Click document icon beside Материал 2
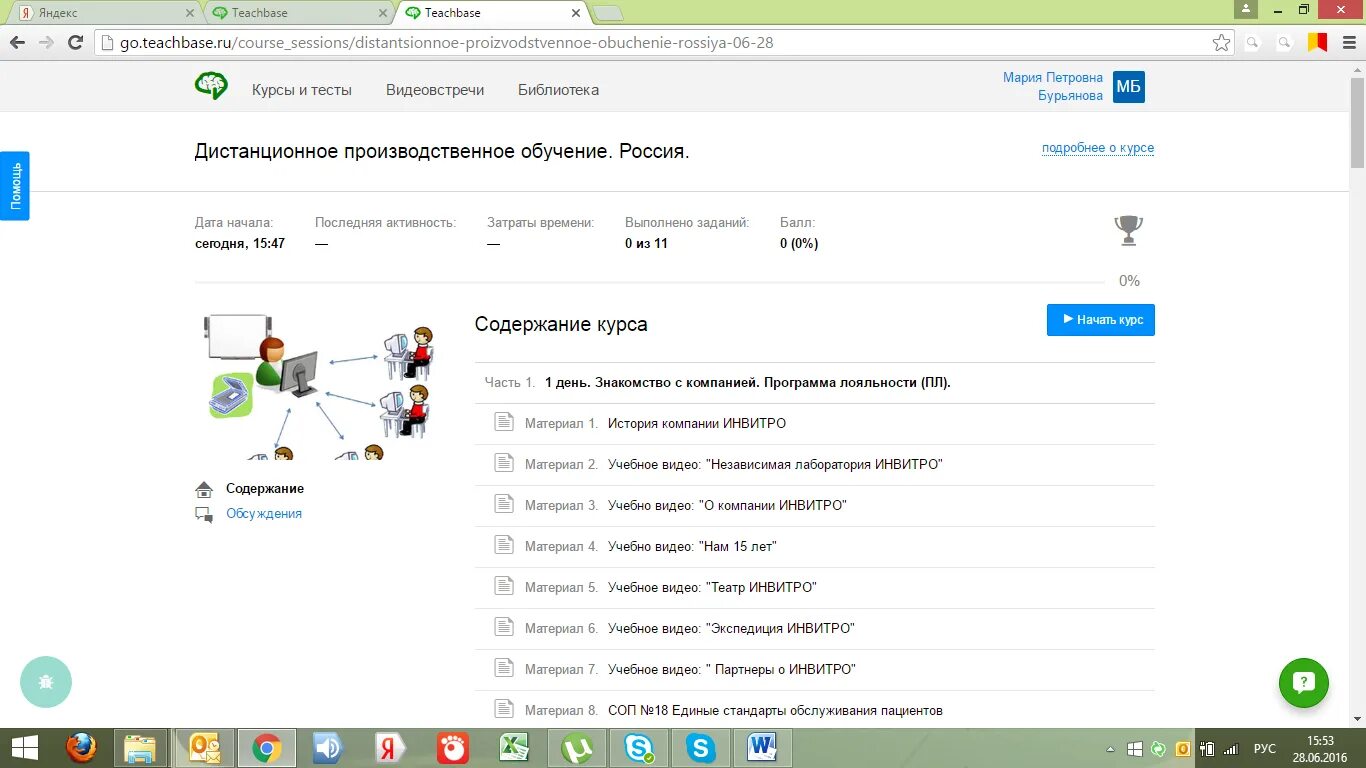Viewport: 1366px width, 768px height. pos(504,463)
